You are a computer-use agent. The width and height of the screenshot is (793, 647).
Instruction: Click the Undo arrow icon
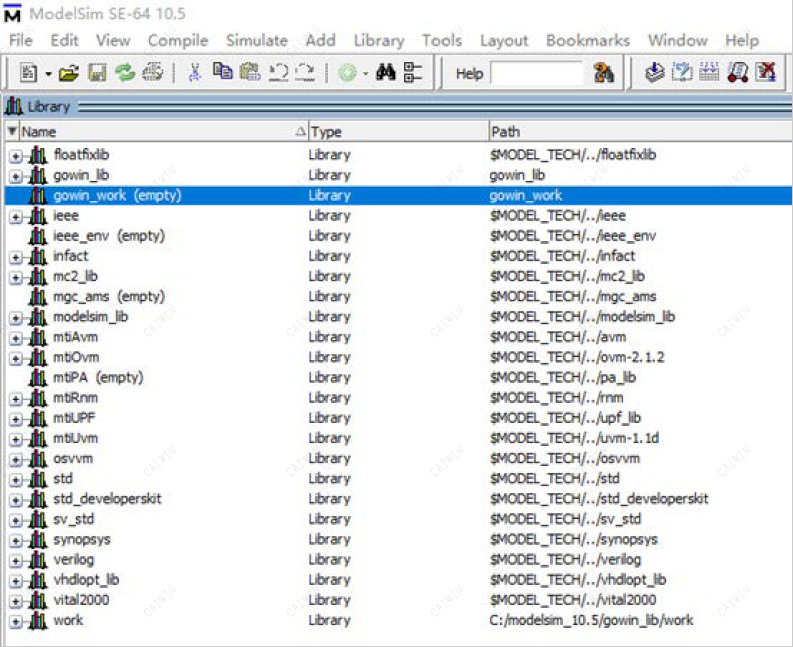[x=278, y=73]
